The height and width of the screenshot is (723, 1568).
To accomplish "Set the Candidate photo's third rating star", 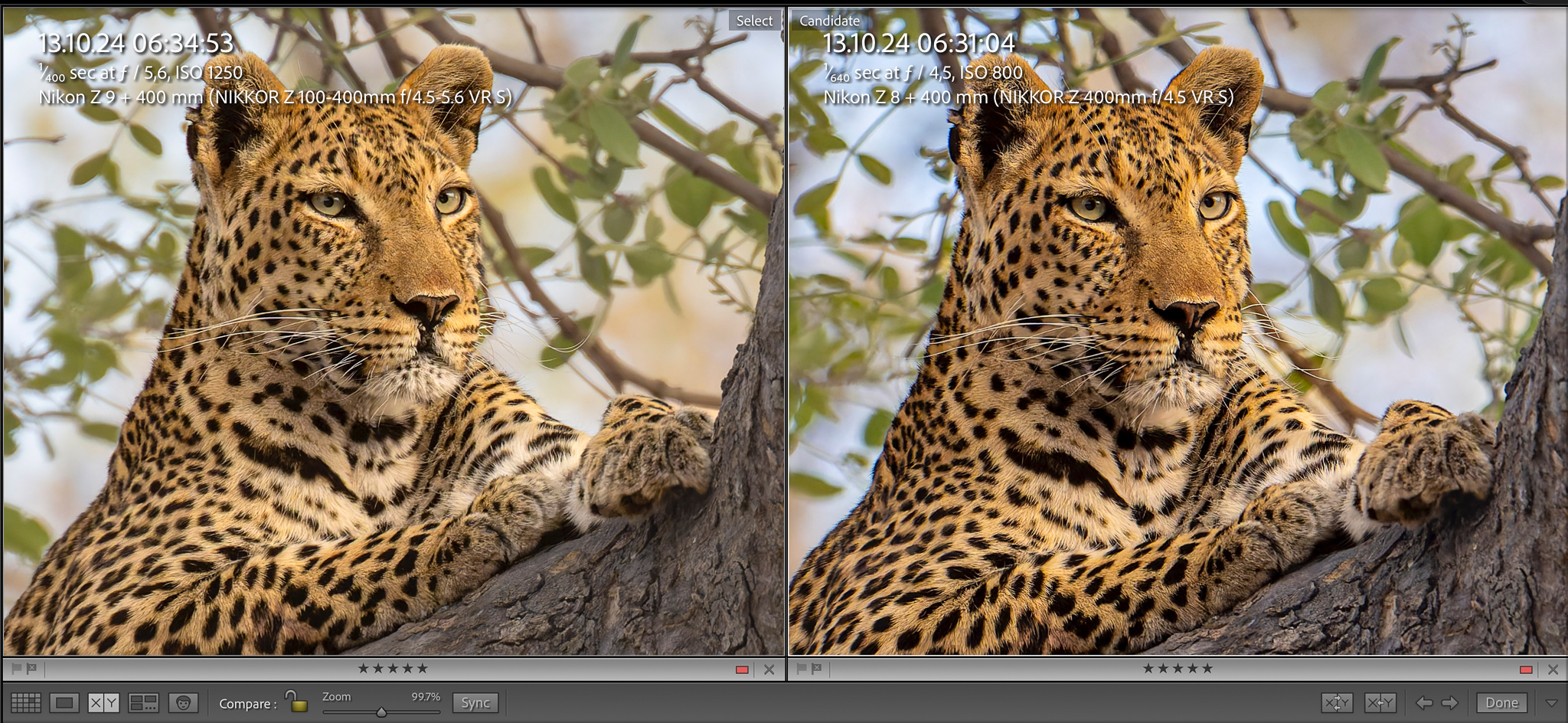I will [1178, 668].
